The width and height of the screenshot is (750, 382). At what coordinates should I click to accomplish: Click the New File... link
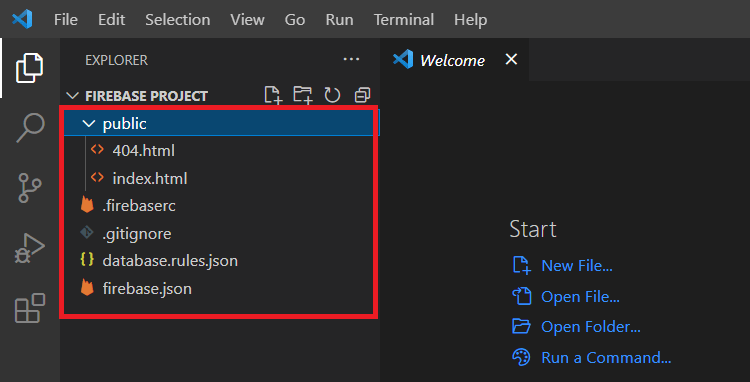577,265
